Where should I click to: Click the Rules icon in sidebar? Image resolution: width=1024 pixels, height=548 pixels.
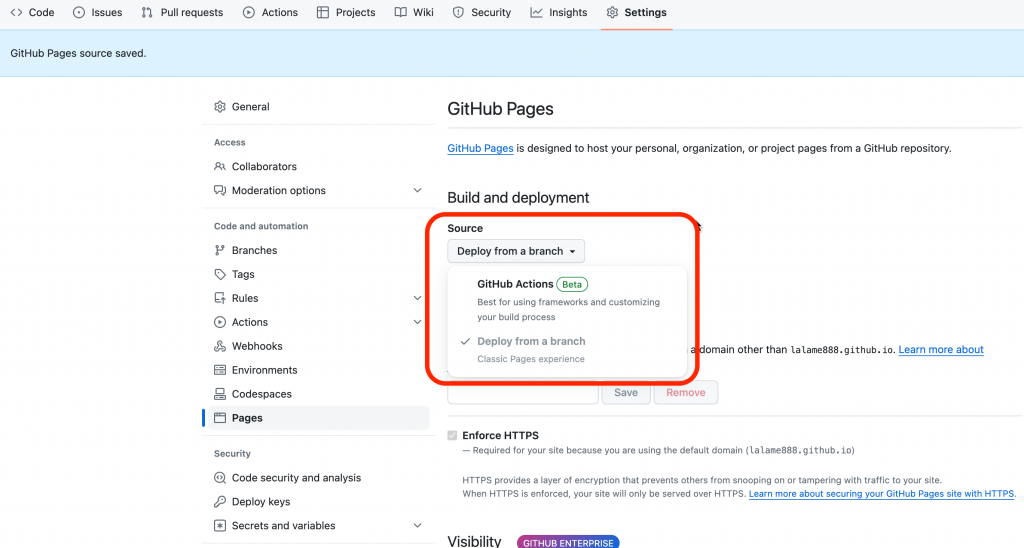tap(220, 298)
